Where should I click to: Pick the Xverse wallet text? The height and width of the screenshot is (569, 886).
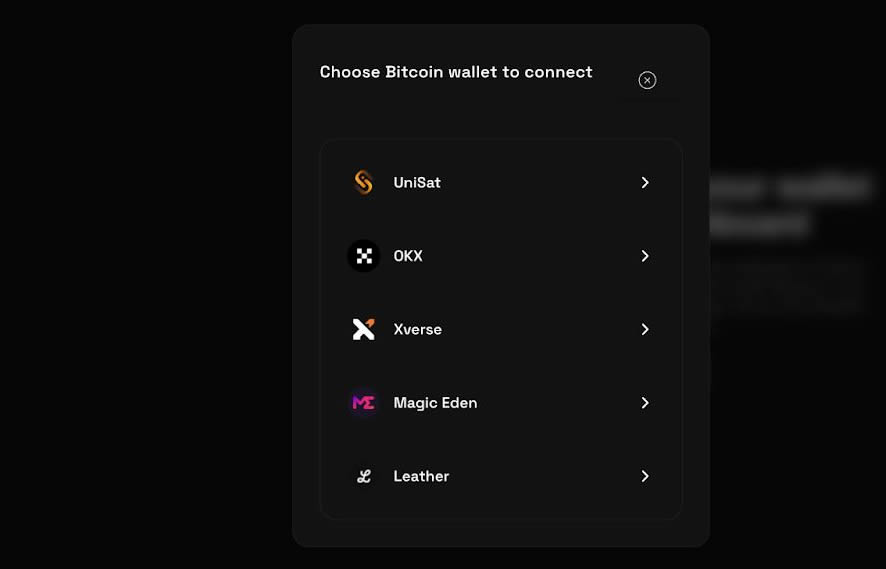point(417,329)
